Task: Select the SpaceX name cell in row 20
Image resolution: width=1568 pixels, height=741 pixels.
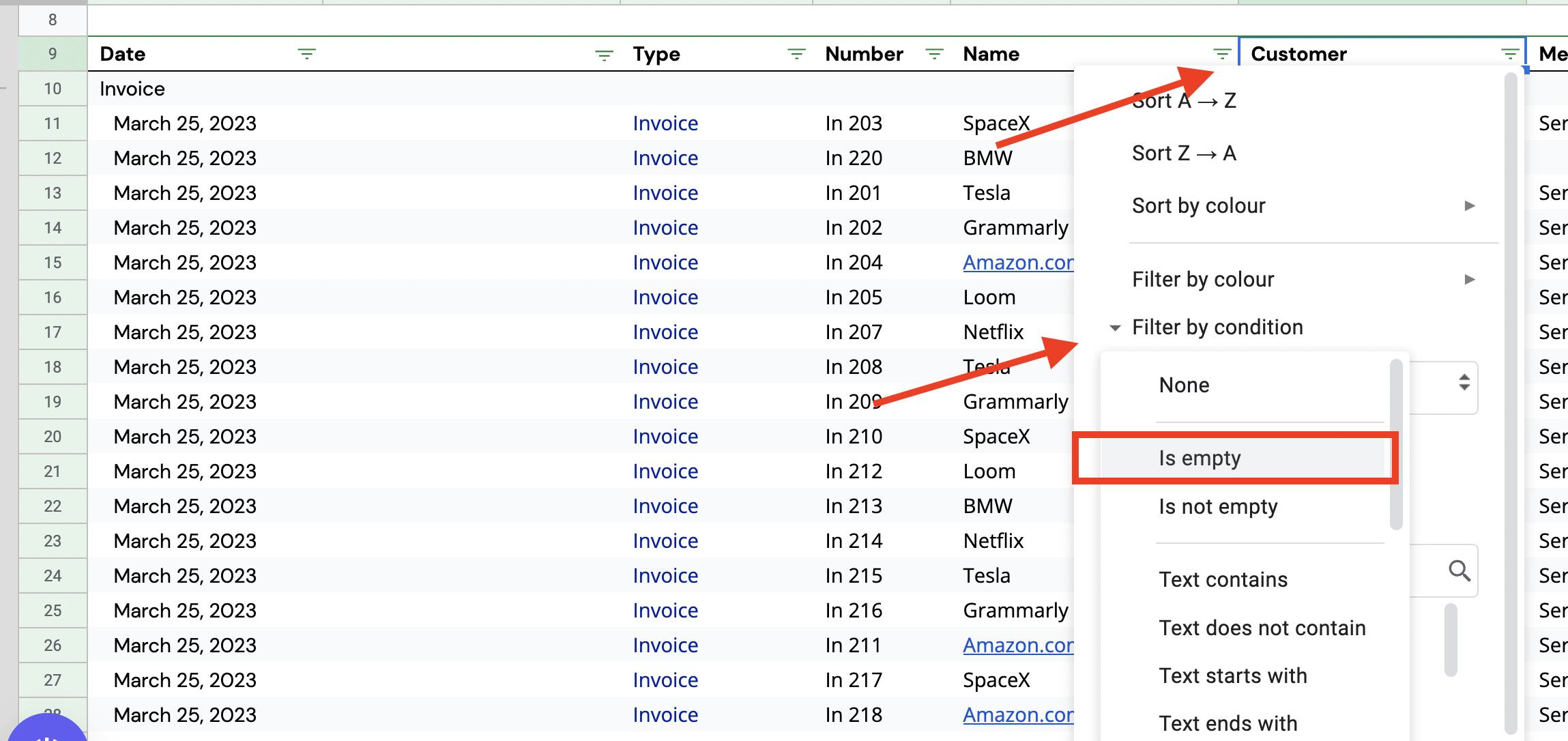Action: point(996,437)
